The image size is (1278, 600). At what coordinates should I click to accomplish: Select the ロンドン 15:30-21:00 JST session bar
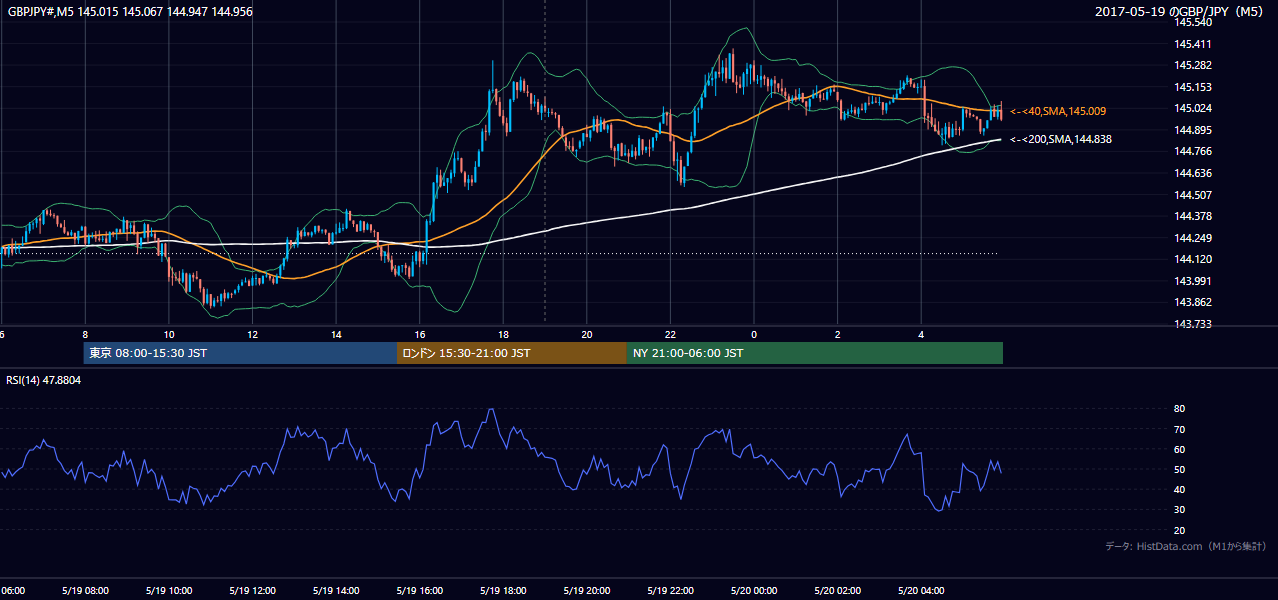click(x=512, y=353)
